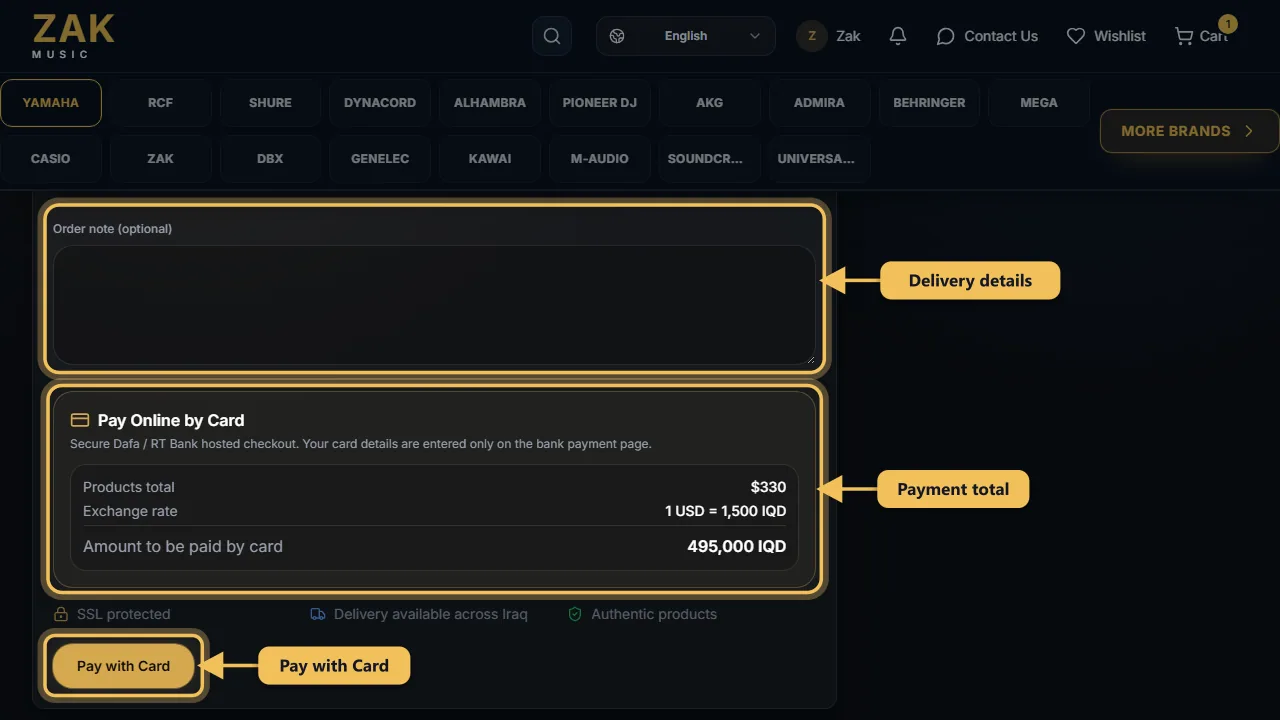Click the Zak user avatar
1280x720 pixels.
coord(812,36)
